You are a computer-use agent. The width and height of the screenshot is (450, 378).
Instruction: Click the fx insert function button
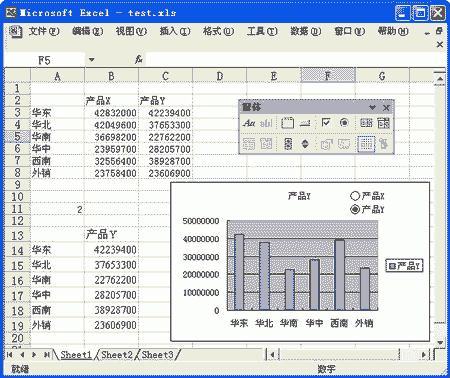point(139,60)
